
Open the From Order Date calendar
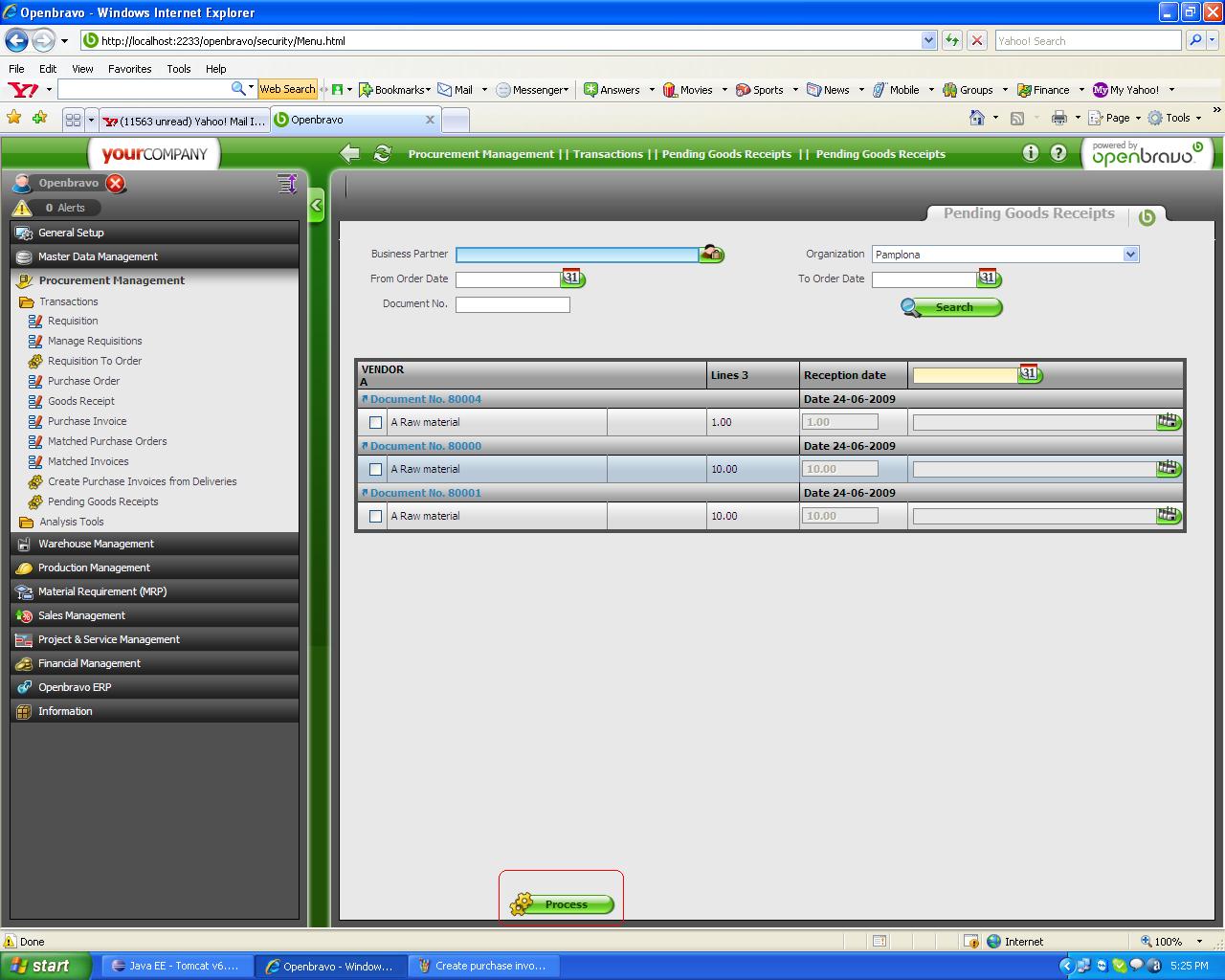pos(572,278)
